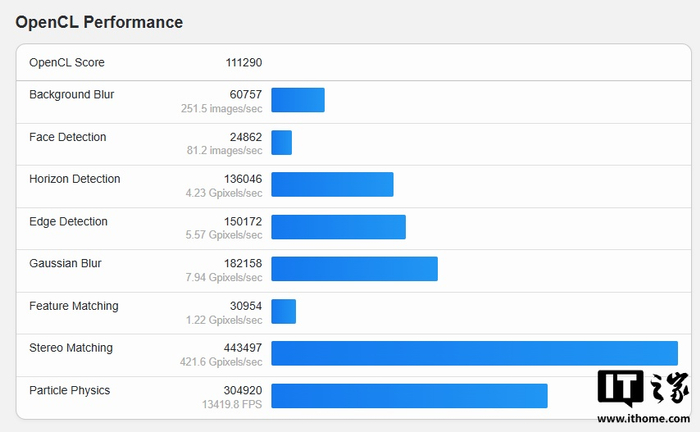The image size is (700, 432).
Task: Click the IT Home watermark logo
Action: [x=643, y=389]
